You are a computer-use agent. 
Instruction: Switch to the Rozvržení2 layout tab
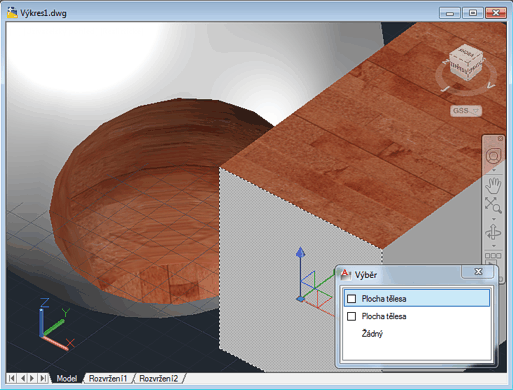point(159,378)
